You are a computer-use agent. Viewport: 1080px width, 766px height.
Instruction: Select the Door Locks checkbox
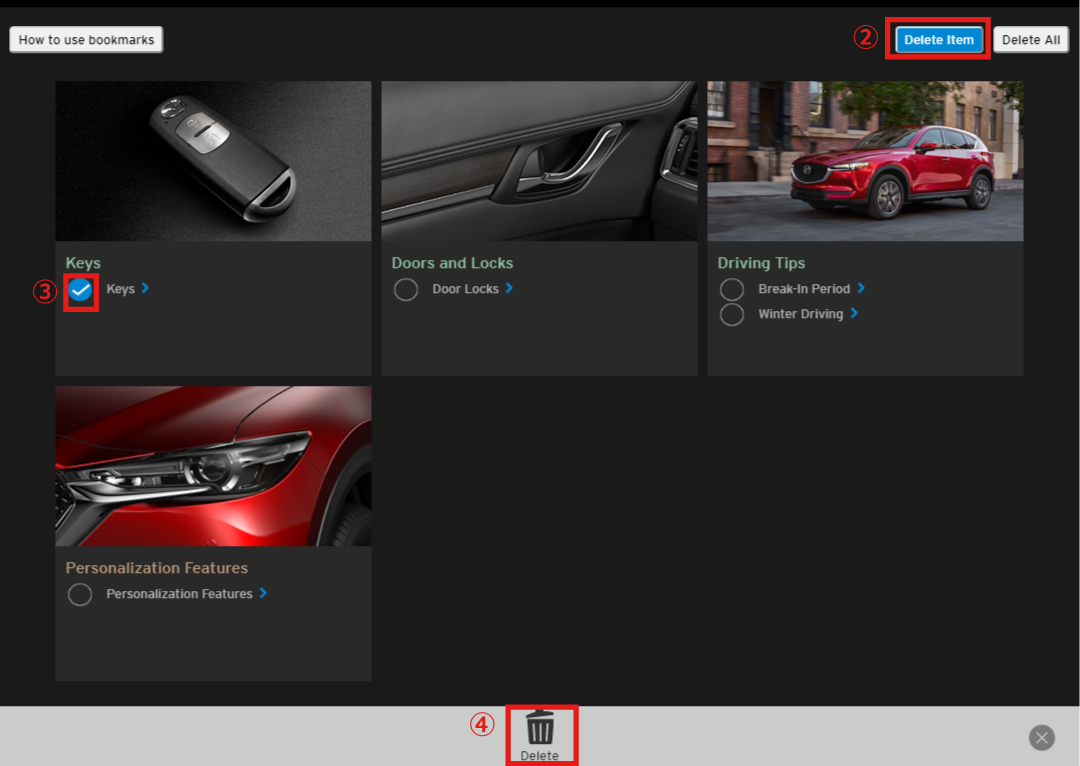pos(406,289)
